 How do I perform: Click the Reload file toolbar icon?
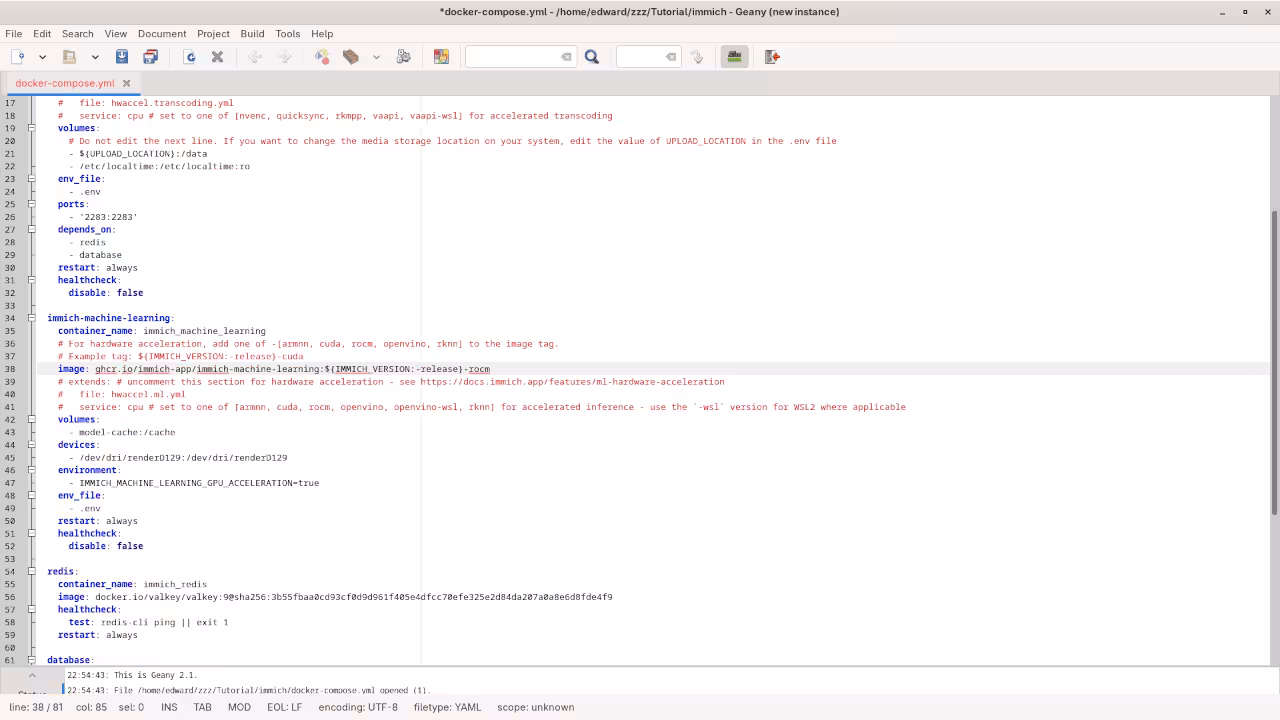[x=190, y=57]
